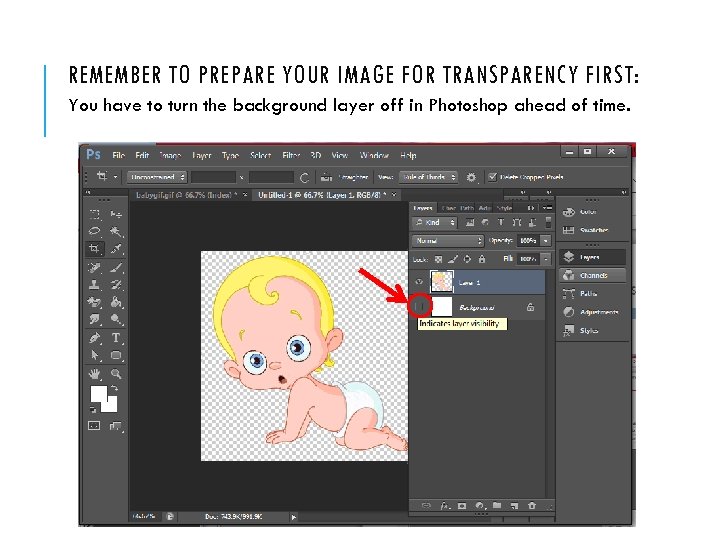Image resolution: width=720 pixels, height=540 pixels.
Task: Select the Spot Healing Brush tool
Action: (95, 268)
